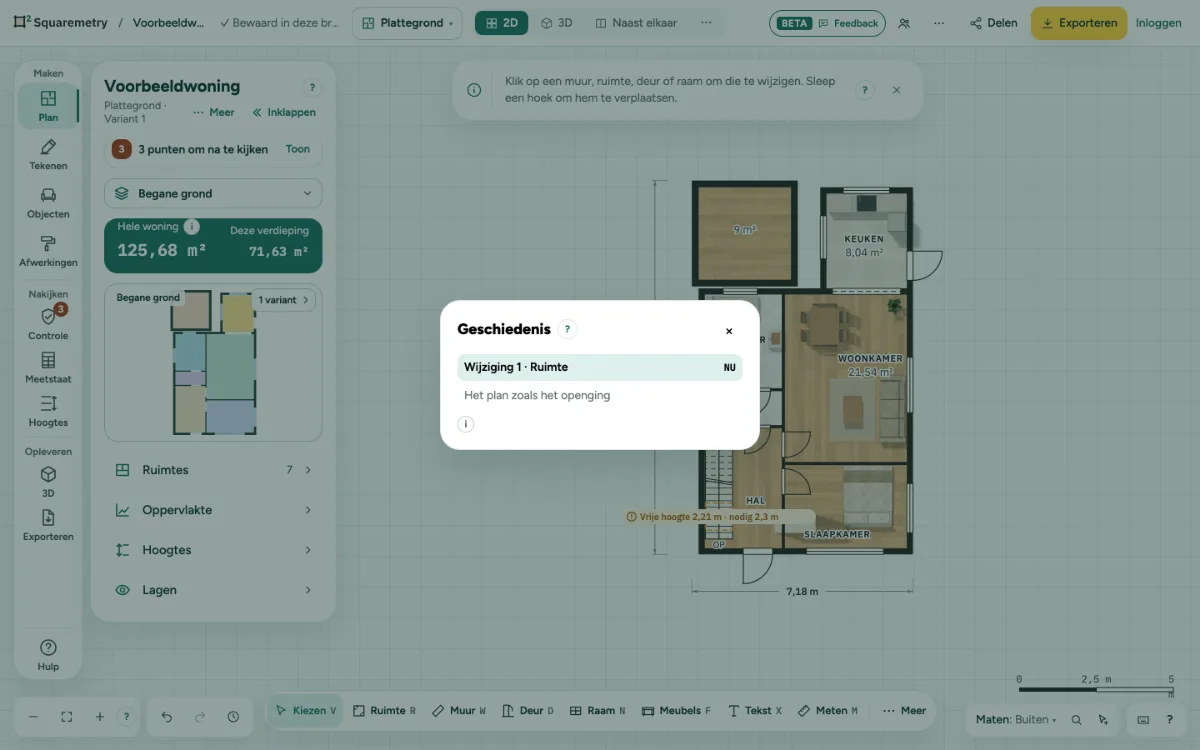Screen dimensions: 1200x750
Task: Open the Meetstaat table icon
Action: [48, 368]
